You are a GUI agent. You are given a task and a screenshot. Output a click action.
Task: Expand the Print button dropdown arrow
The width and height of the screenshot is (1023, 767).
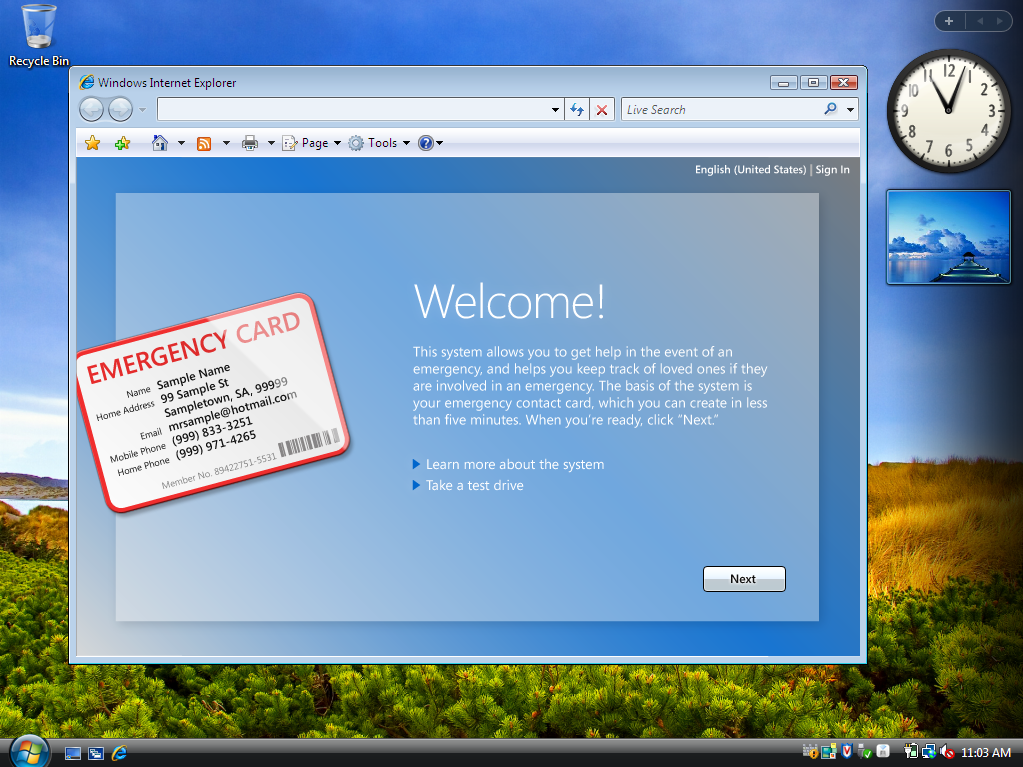coord(271,143)
